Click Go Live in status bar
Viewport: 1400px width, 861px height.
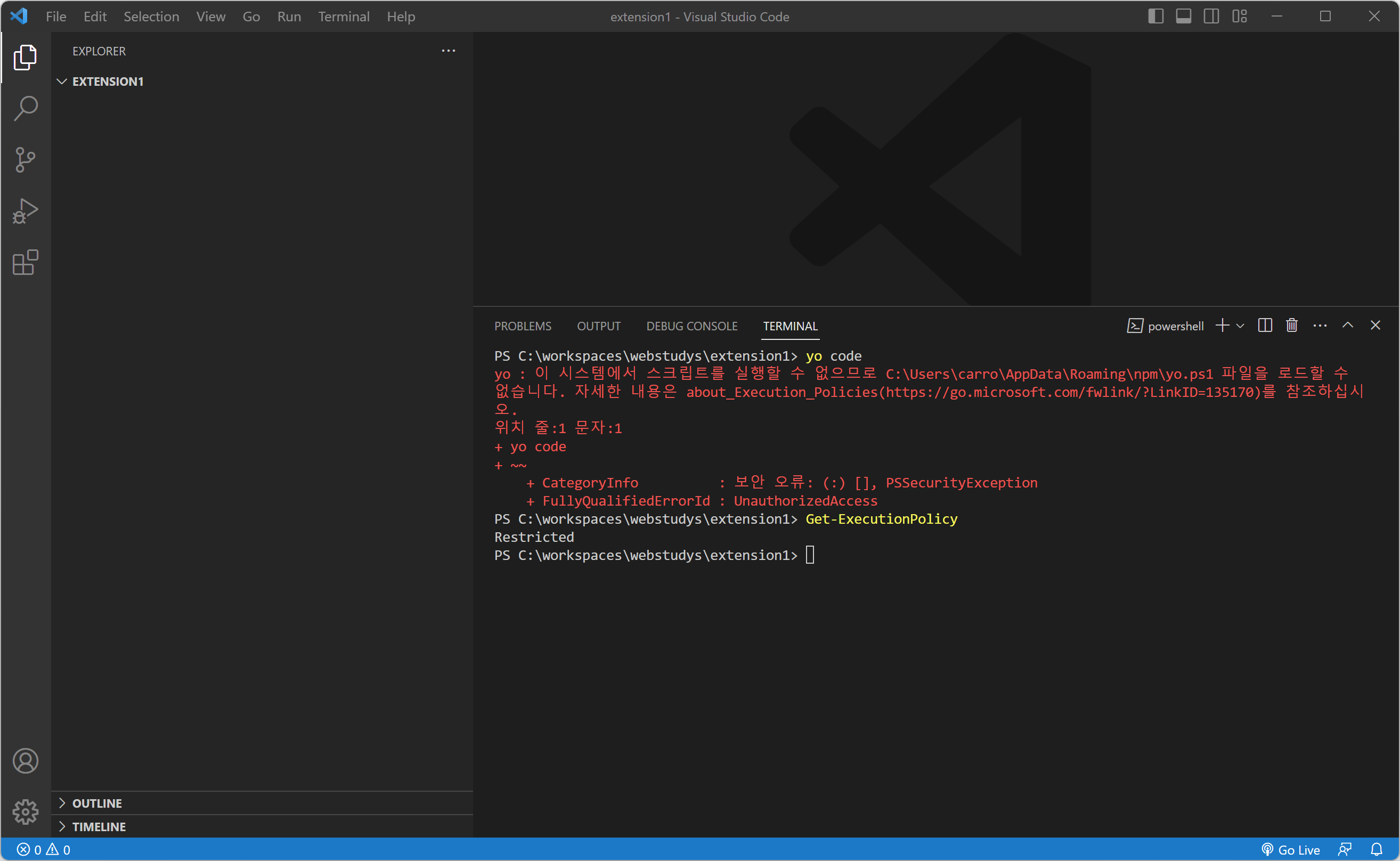point(1291,850)
